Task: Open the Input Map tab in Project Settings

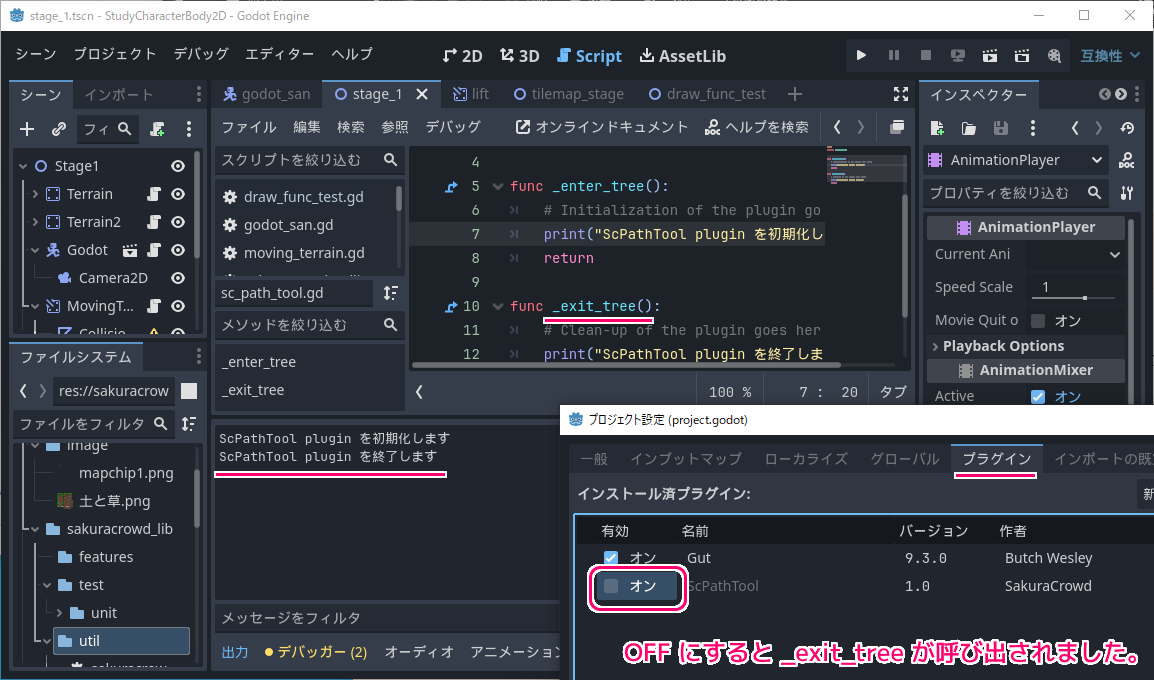Action: (686, 458)
